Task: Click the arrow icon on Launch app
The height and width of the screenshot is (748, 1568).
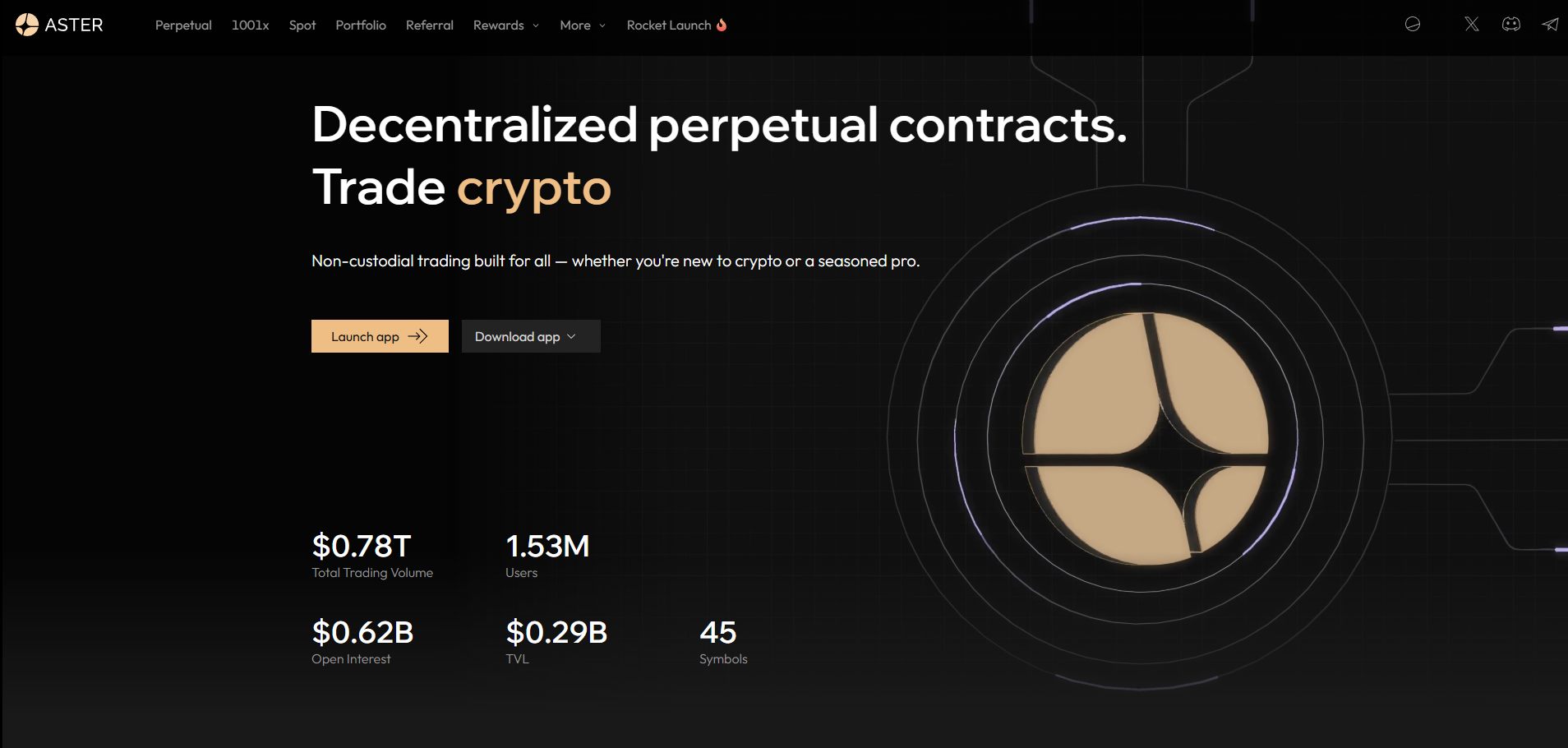Action: (418, 336)
